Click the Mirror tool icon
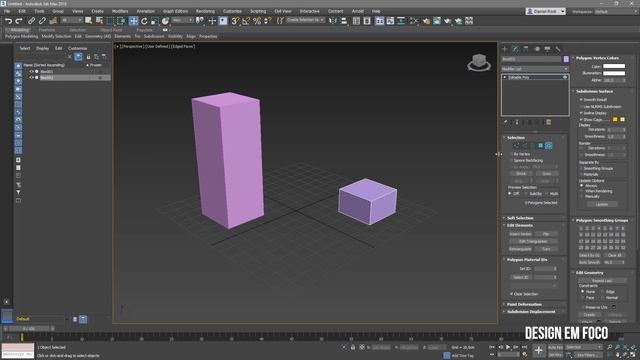This screenshot has height=360, width=640. [333, 21]
